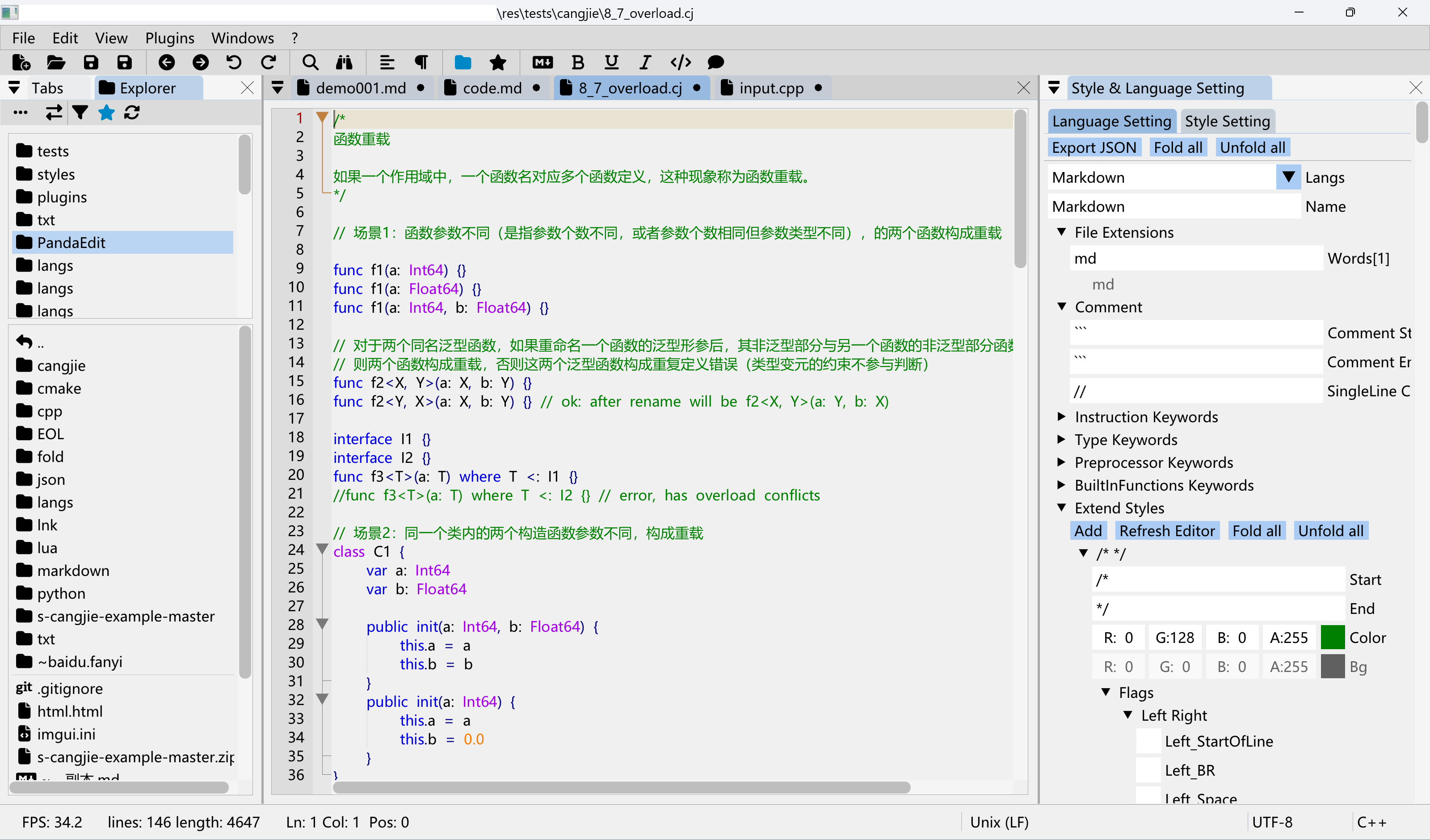The width and height of the screenshot is (1430, 840).
Task: Click the star bookmark toolbar icon
Action: 498,63
